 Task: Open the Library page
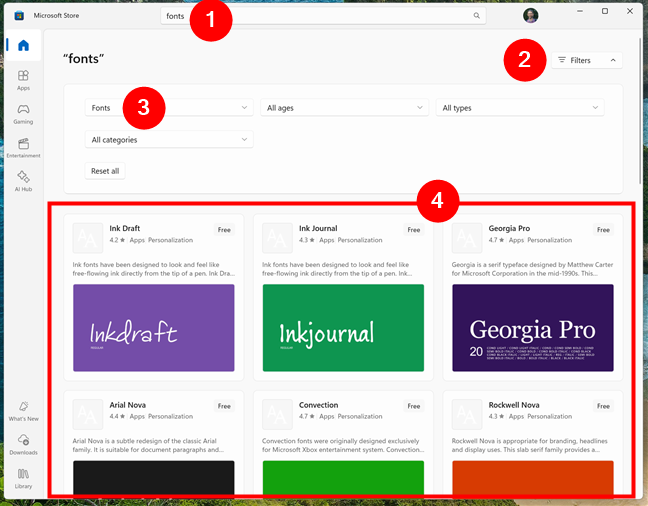(x=24, y=478)
